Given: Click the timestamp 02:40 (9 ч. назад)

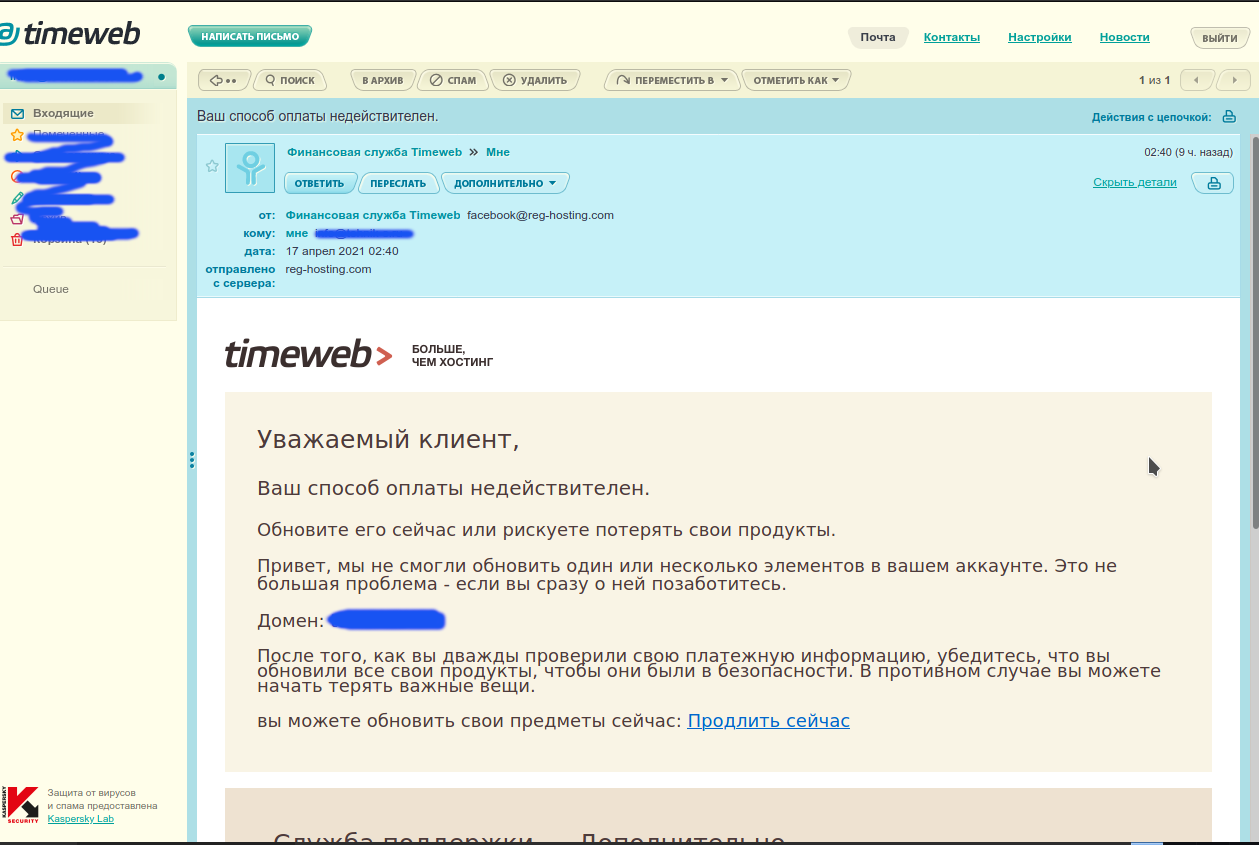Looking at the screenshot, I should (1188, 152).
